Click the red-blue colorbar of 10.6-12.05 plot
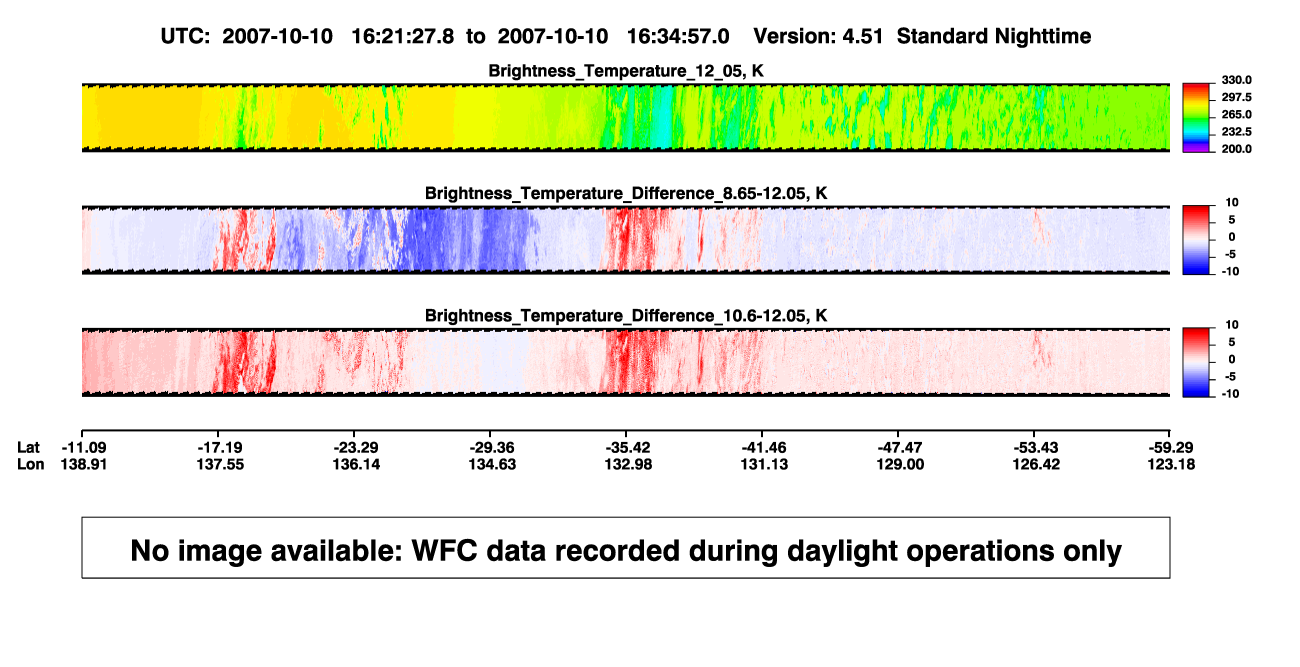This screenshot has width=1300, height=667. click(1195, 362)
